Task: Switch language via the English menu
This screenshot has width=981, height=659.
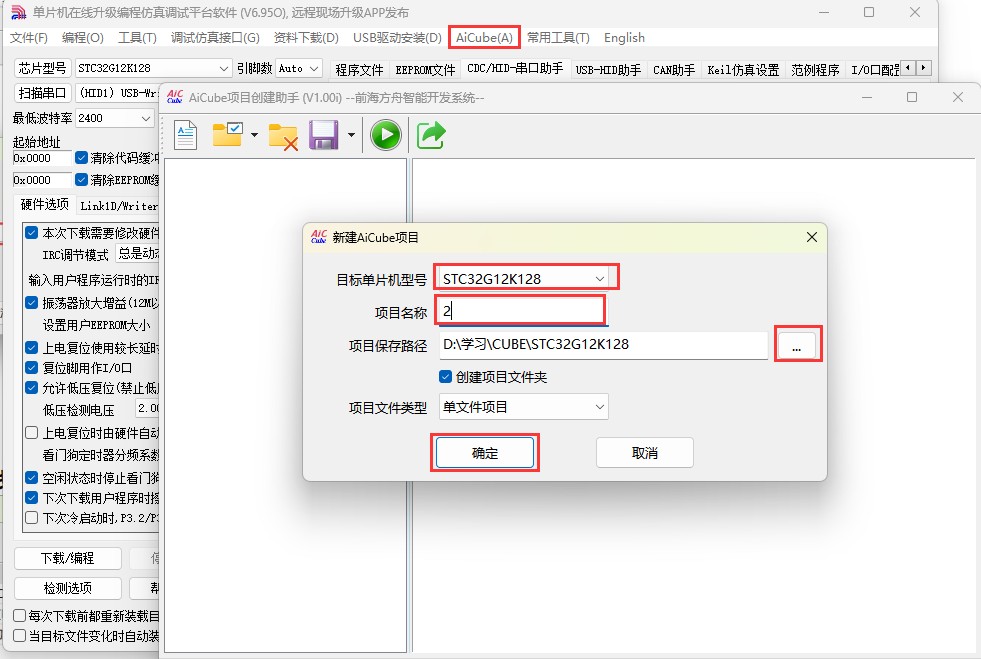Action: (x=624, y=38)
